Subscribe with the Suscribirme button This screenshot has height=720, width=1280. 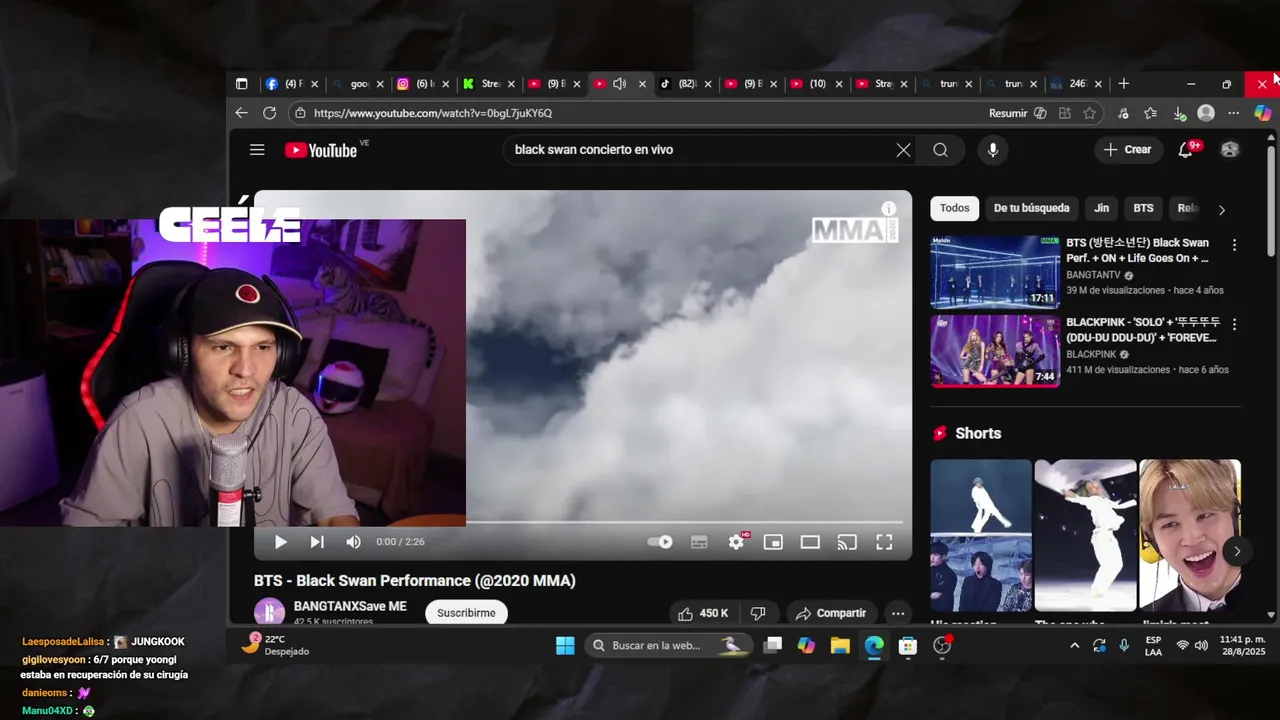(466, 613)
